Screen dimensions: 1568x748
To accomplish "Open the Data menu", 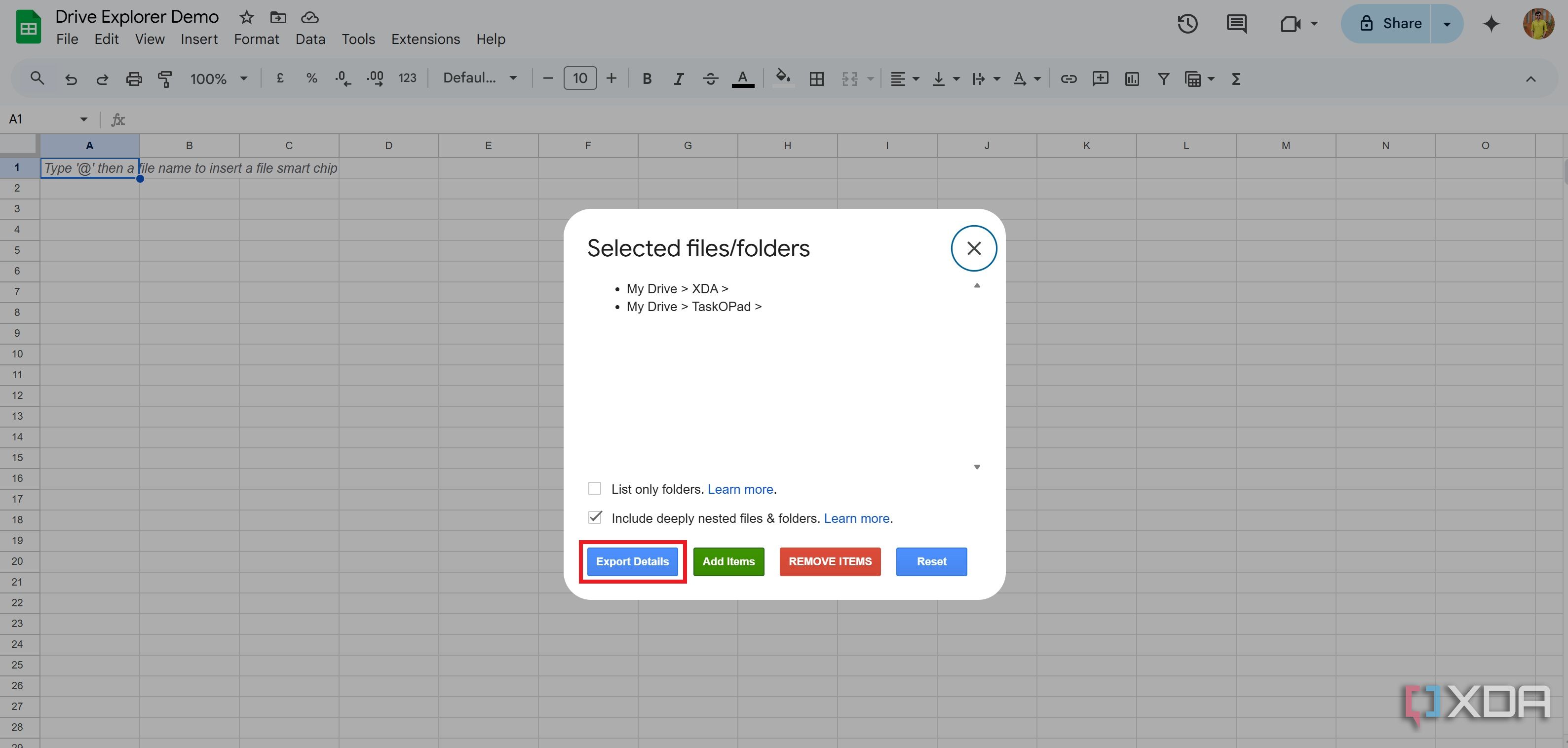I will (x=310, y=39).
